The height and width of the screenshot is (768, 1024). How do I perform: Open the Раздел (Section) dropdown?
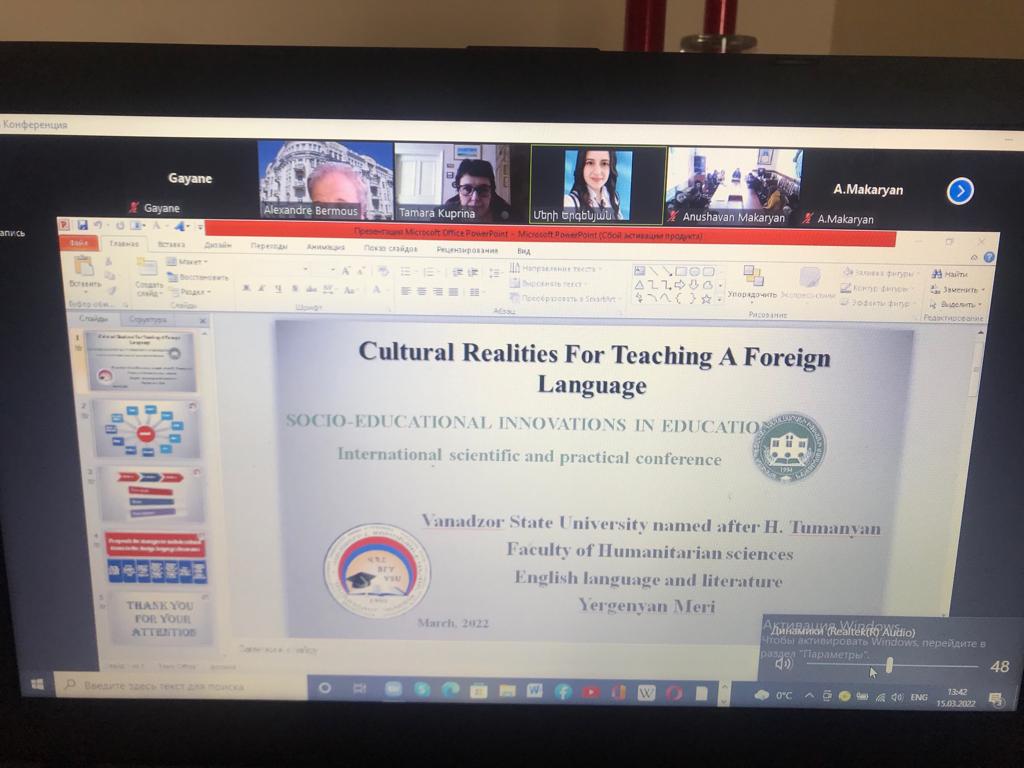pos(189,292)
